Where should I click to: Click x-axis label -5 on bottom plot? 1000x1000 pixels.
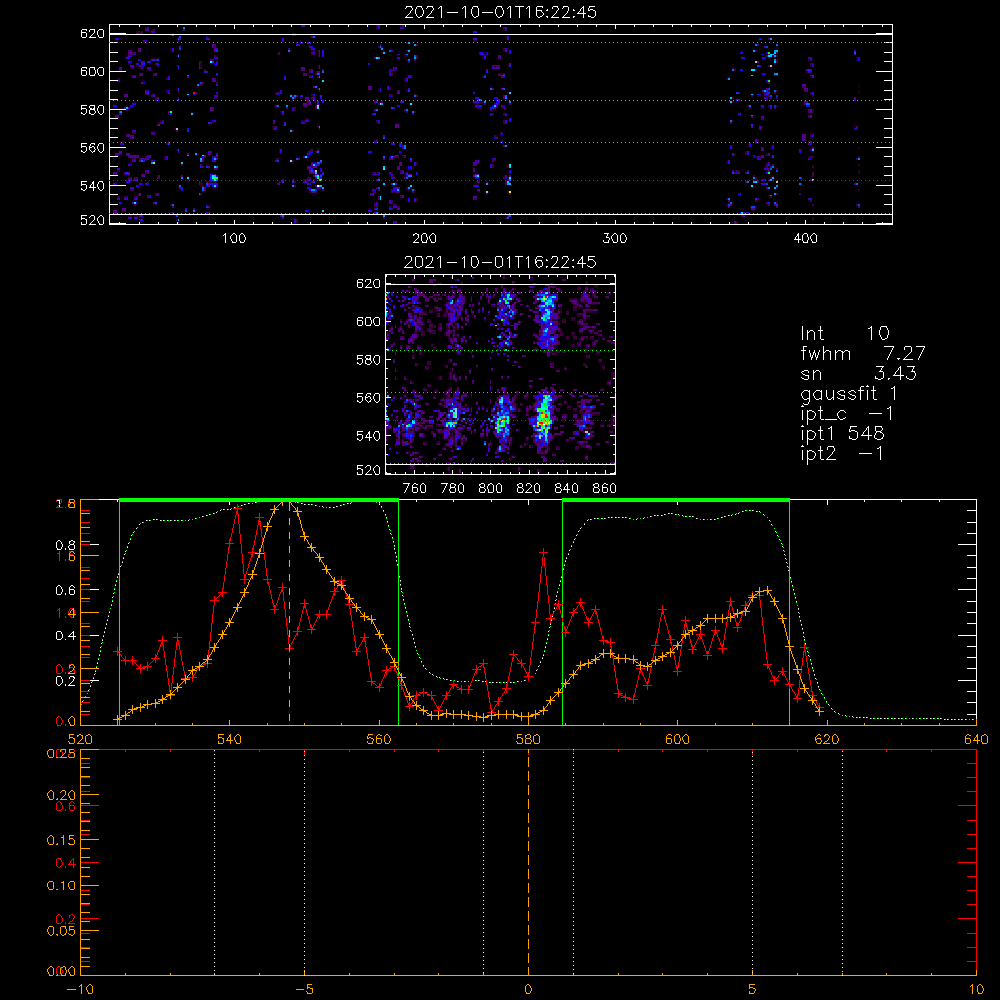pyautogui.click(x=304, y=990)
